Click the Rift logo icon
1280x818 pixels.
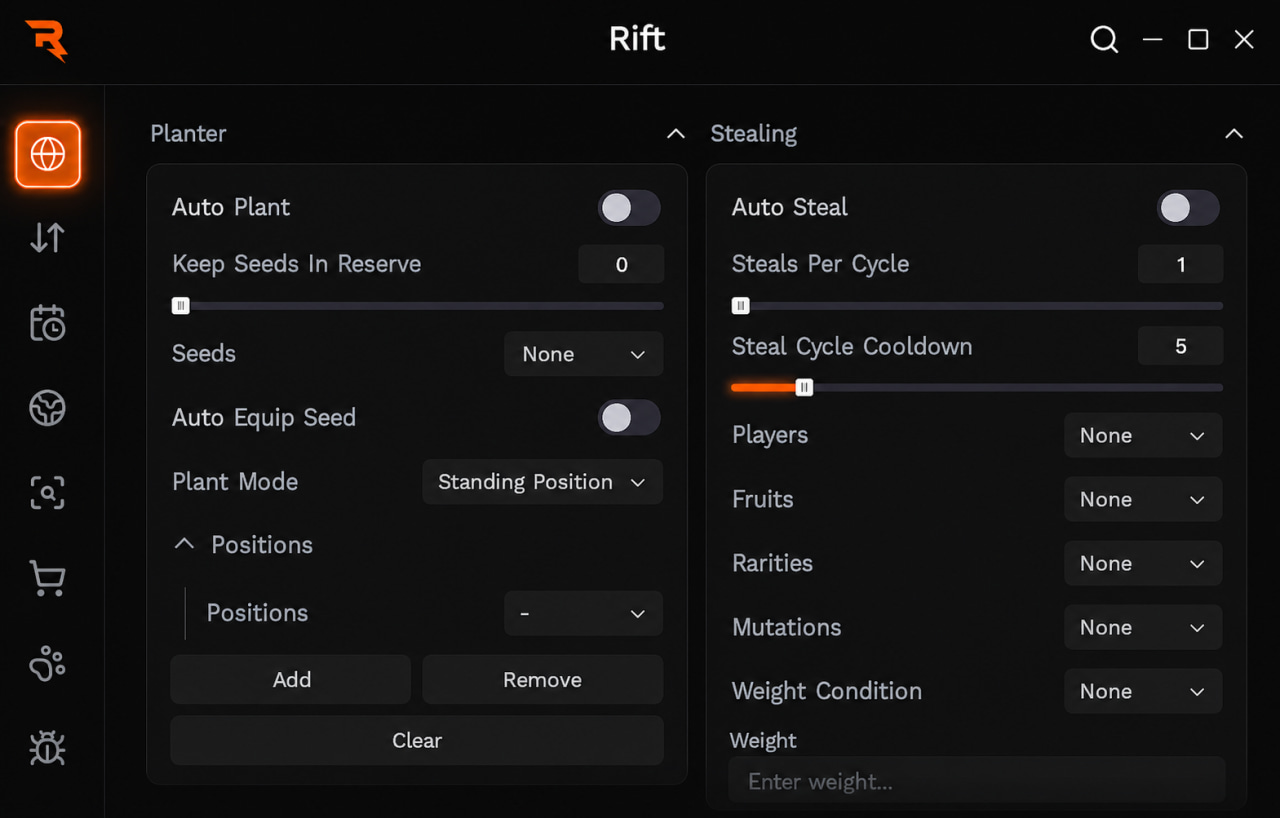click(46, 41)
